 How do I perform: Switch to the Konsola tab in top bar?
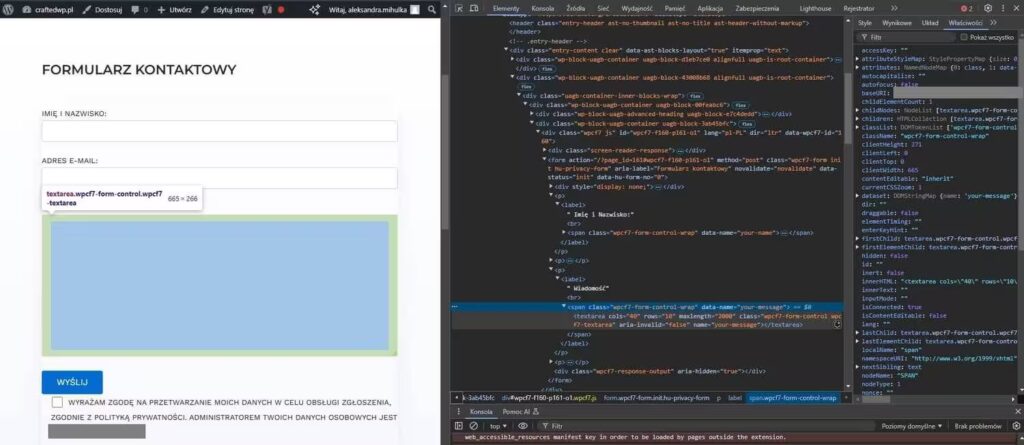tap(543, 8)
